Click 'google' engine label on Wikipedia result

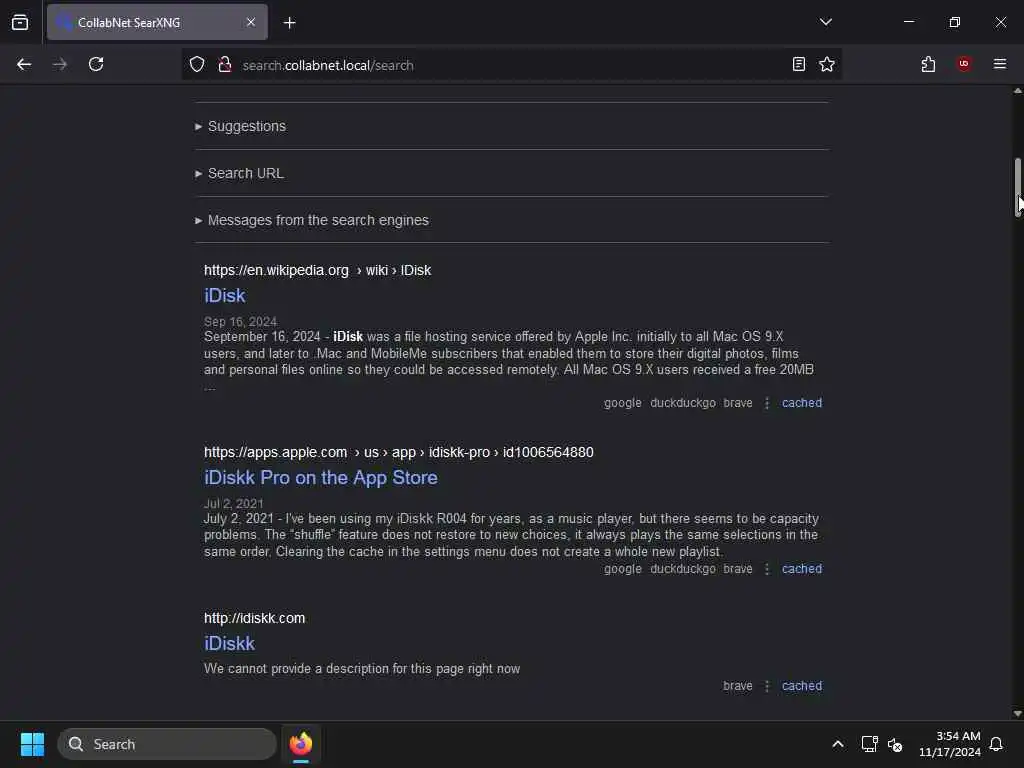point(622,403)
